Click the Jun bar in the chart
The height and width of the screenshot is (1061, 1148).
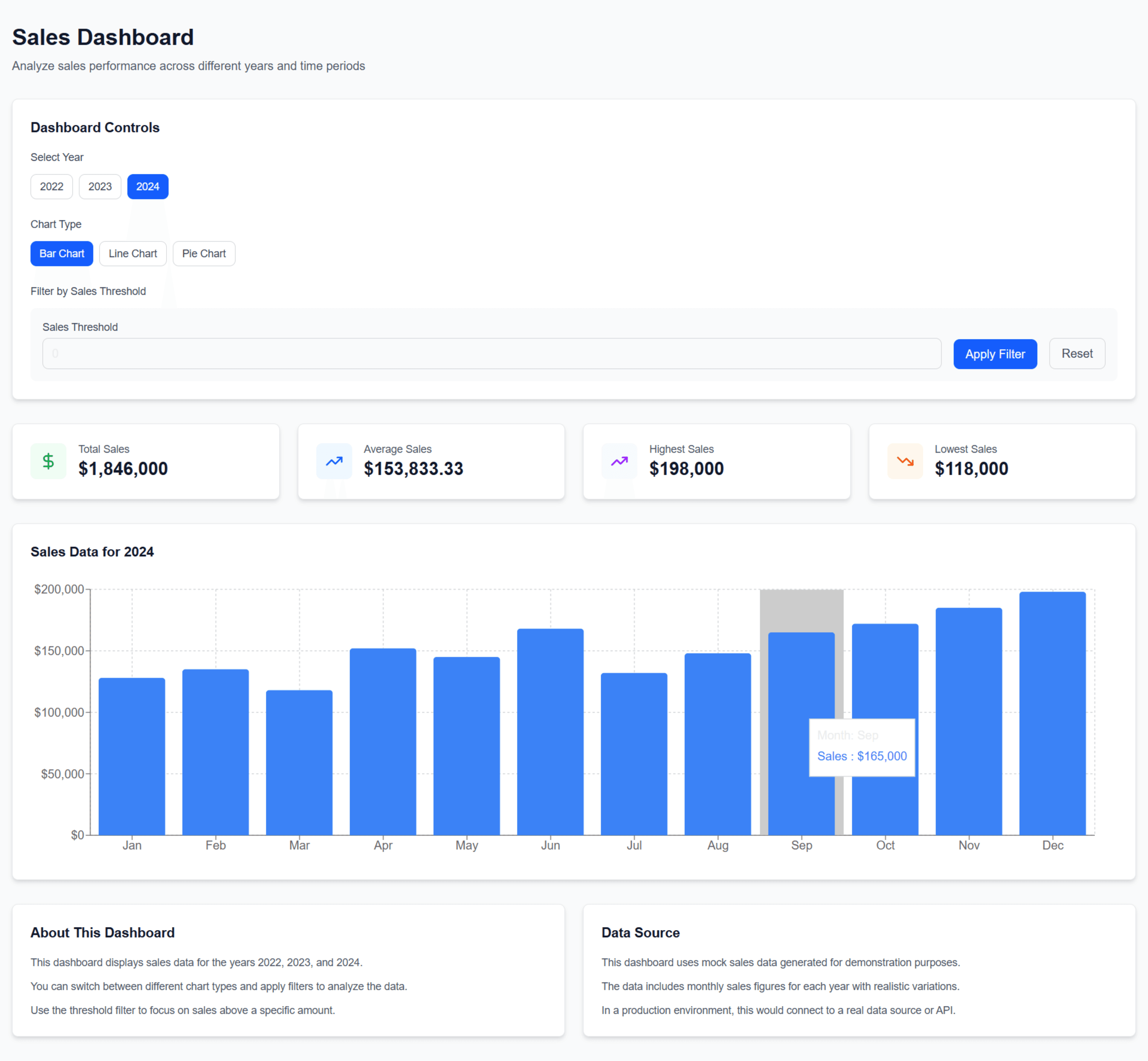point(550,732)
